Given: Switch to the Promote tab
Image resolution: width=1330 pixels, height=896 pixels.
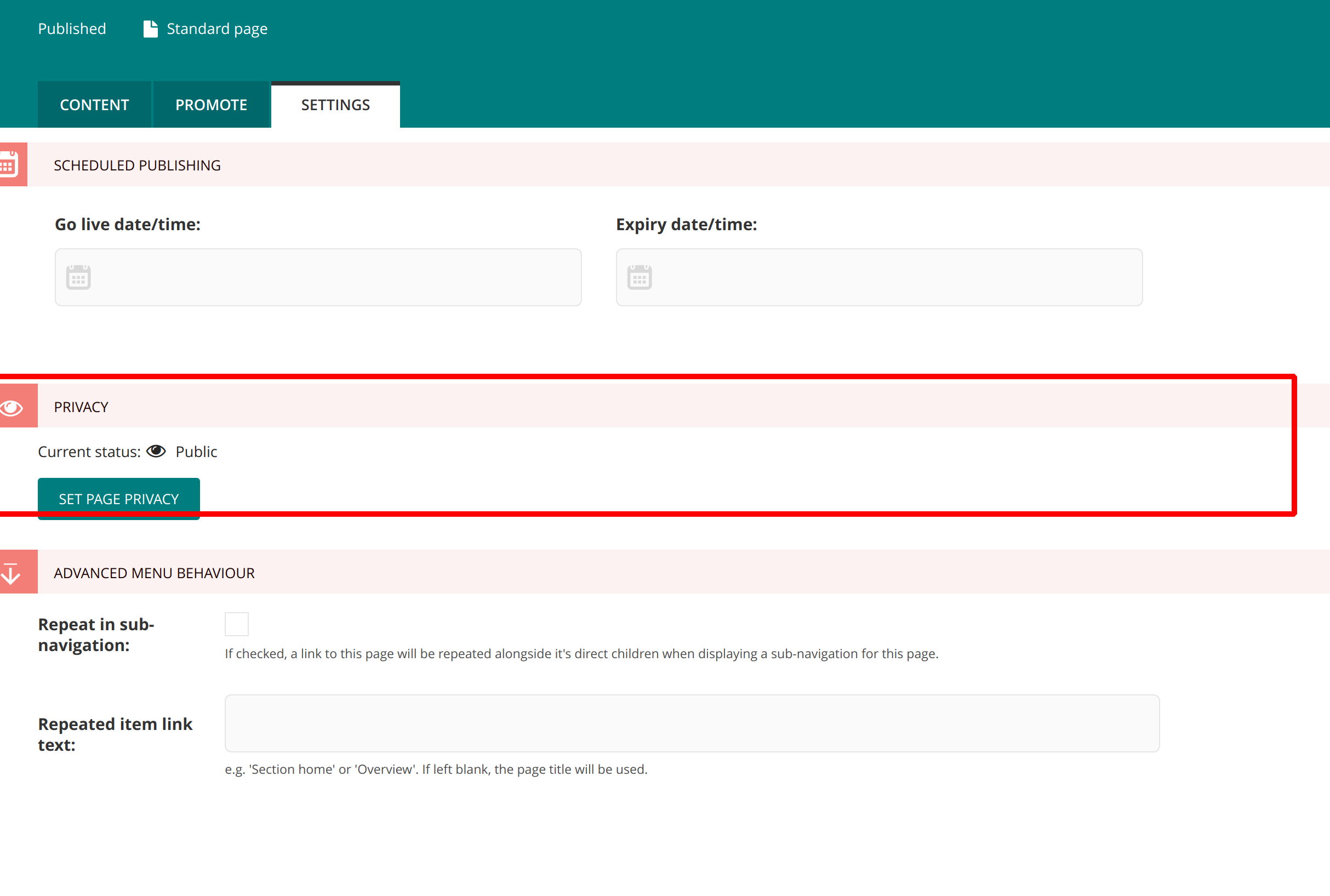Looking at the screenshot, I should pyautogui.click(x=211, y=104).
